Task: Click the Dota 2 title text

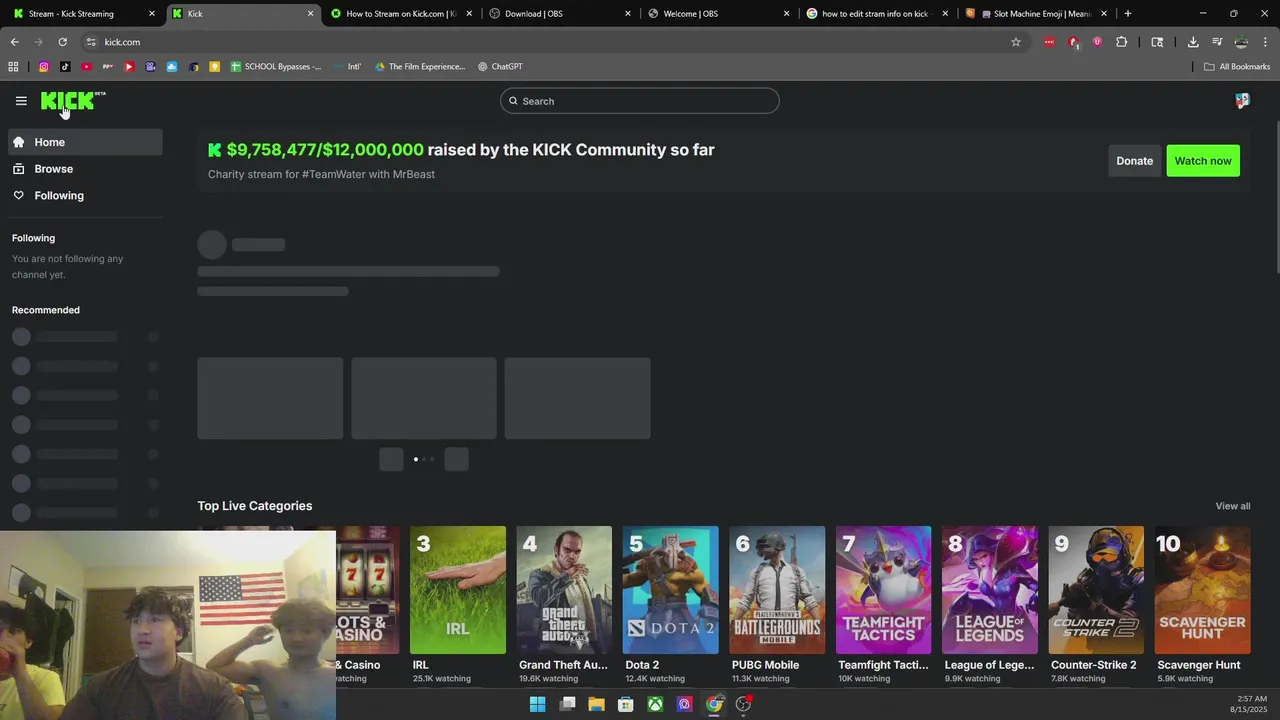Action: tap(642, 665)
